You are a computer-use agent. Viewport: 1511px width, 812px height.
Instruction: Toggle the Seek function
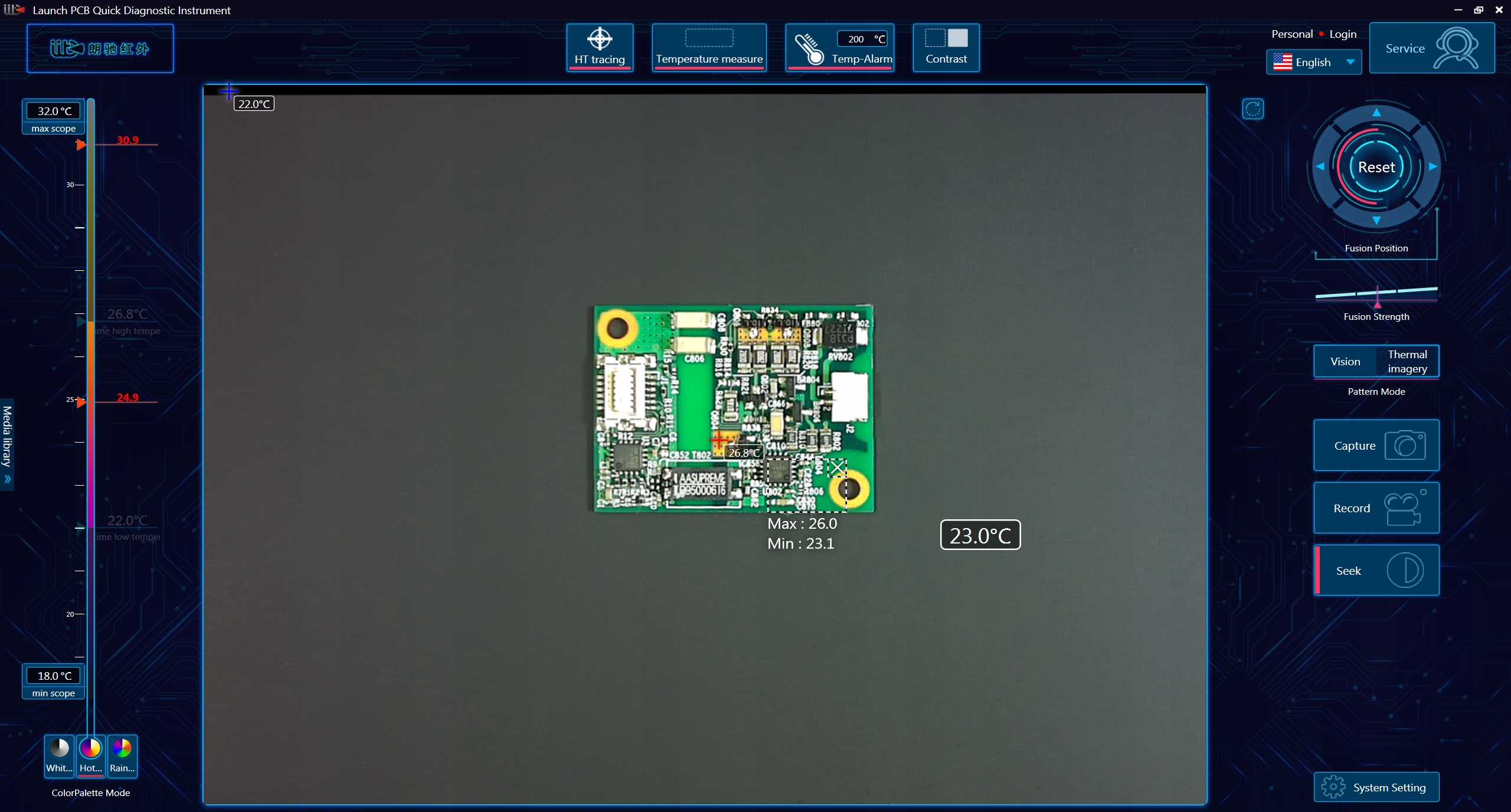click(1376, 571)
